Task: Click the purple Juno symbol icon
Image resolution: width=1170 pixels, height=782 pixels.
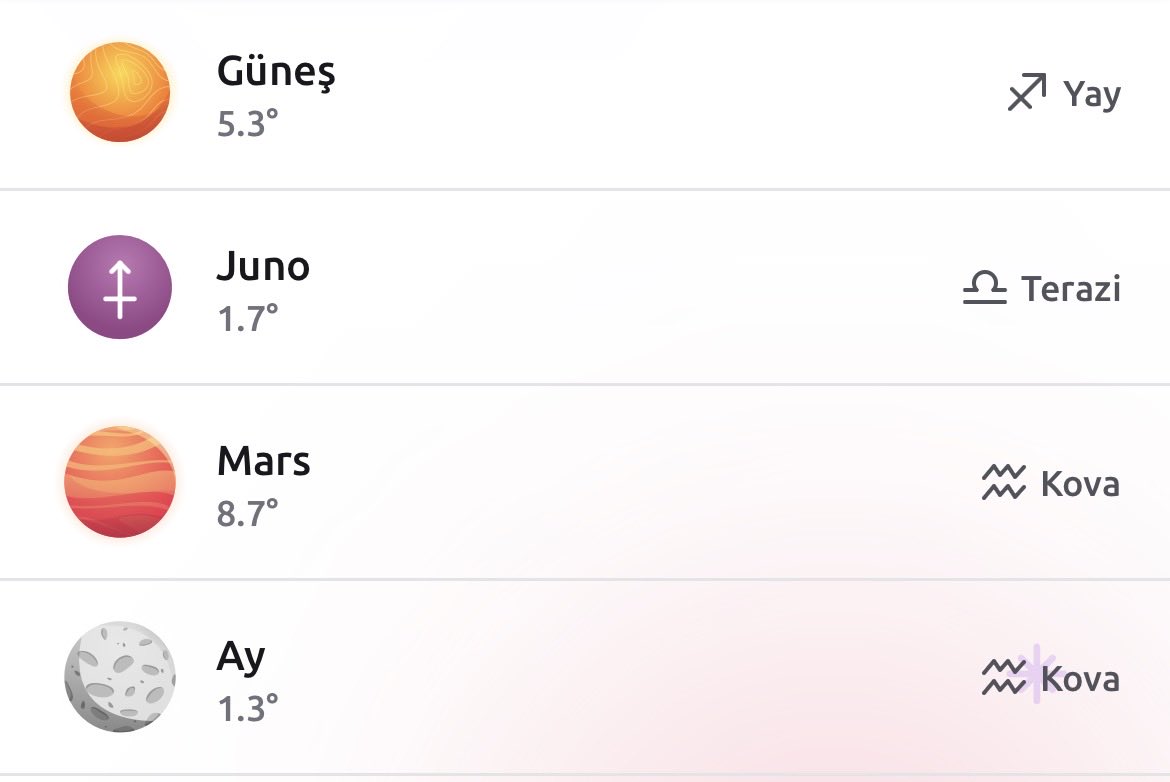Action: point(120,287)
